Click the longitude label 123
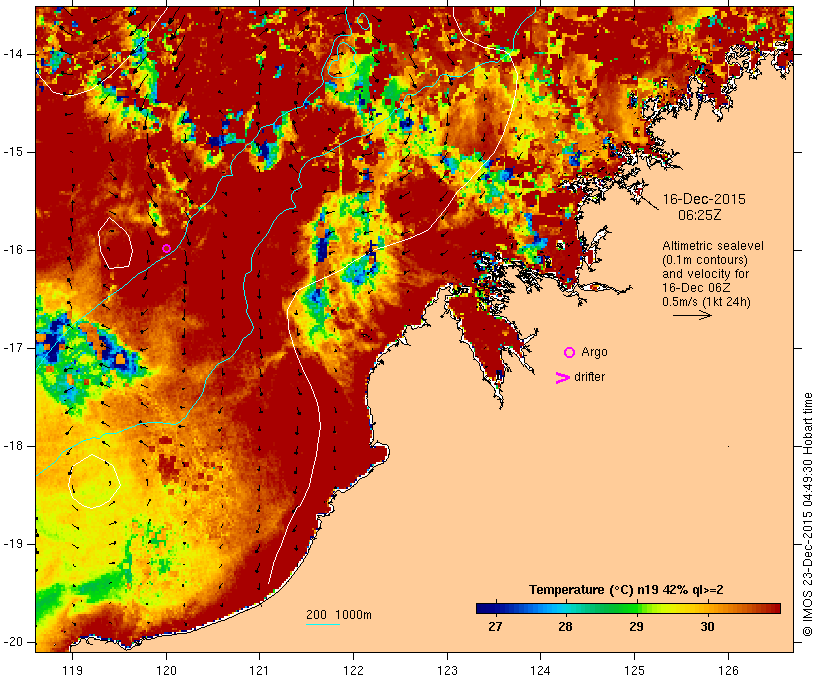The height and width of the screenshot is (680, 820). (447, 670)
